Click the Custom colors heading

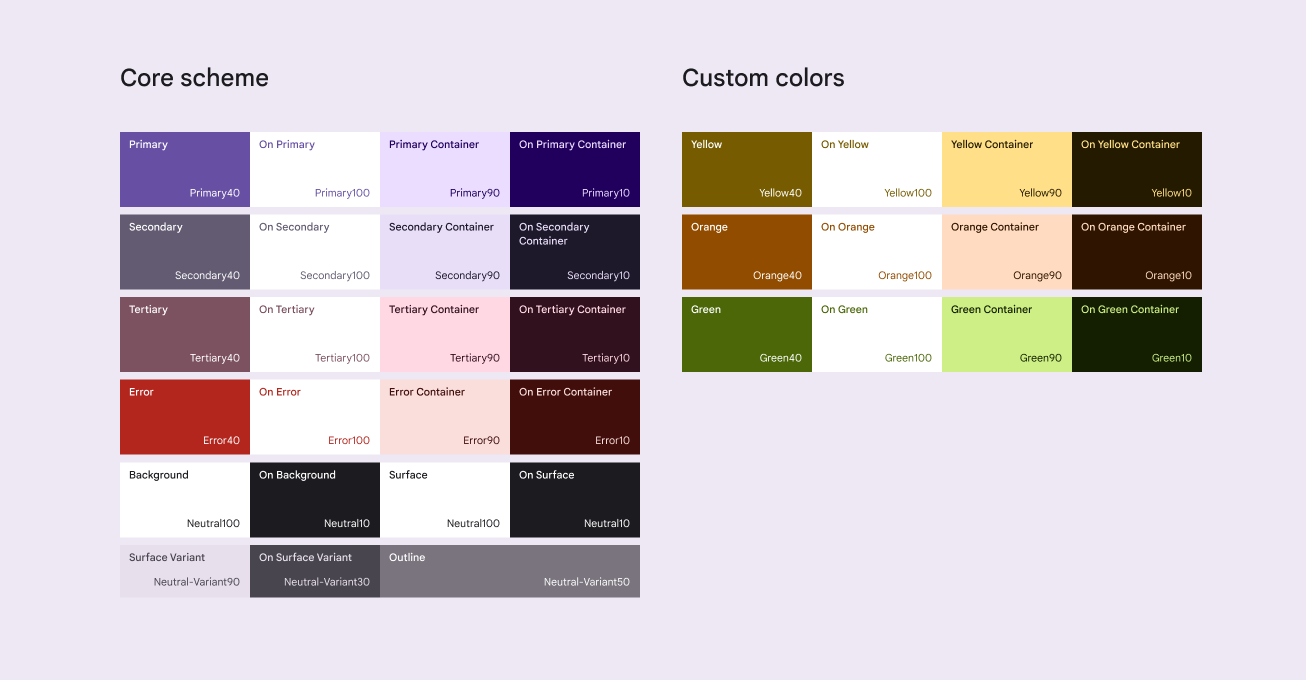coord(763,78)
